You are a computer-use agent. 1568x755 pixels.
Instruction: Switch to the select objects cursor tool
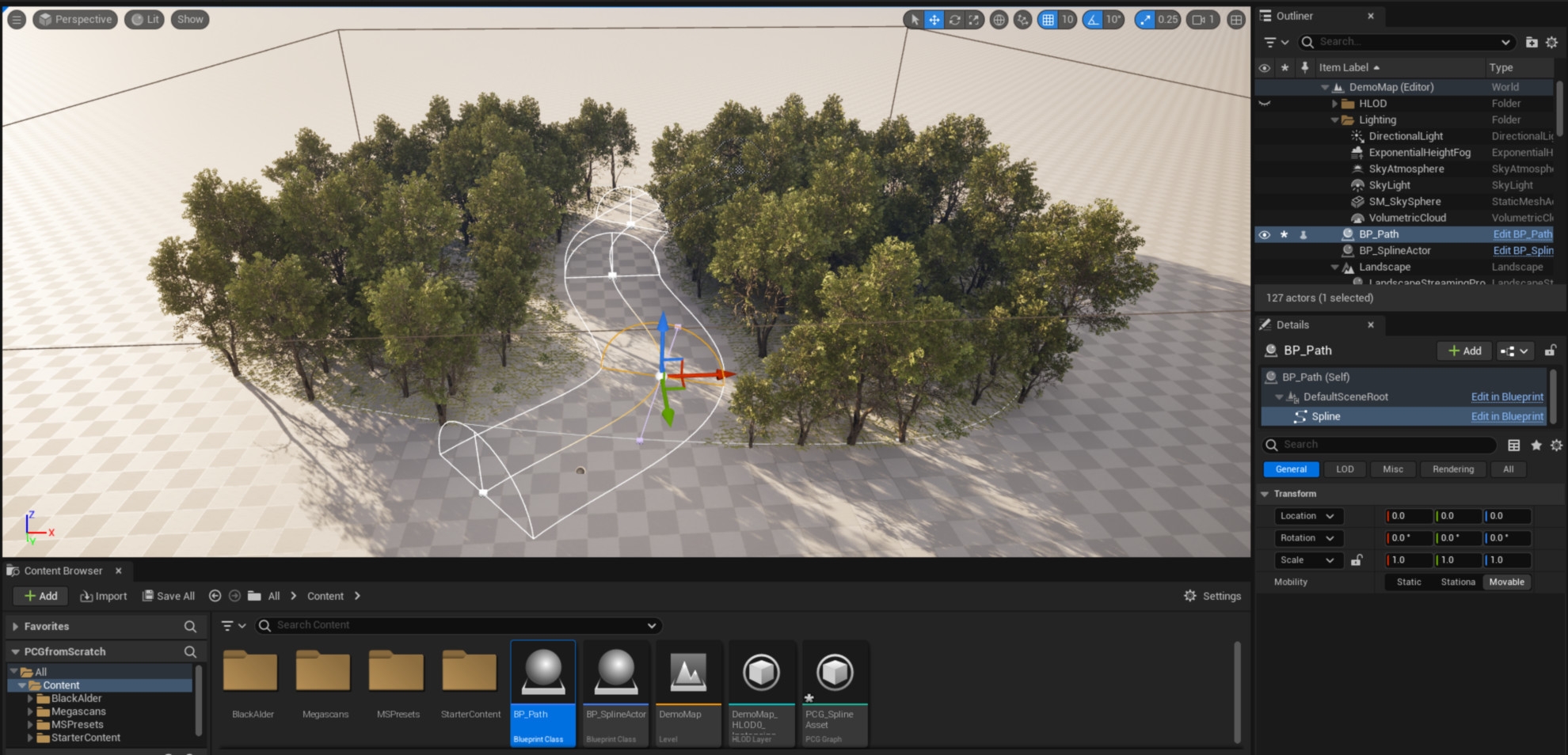(915, 20)
